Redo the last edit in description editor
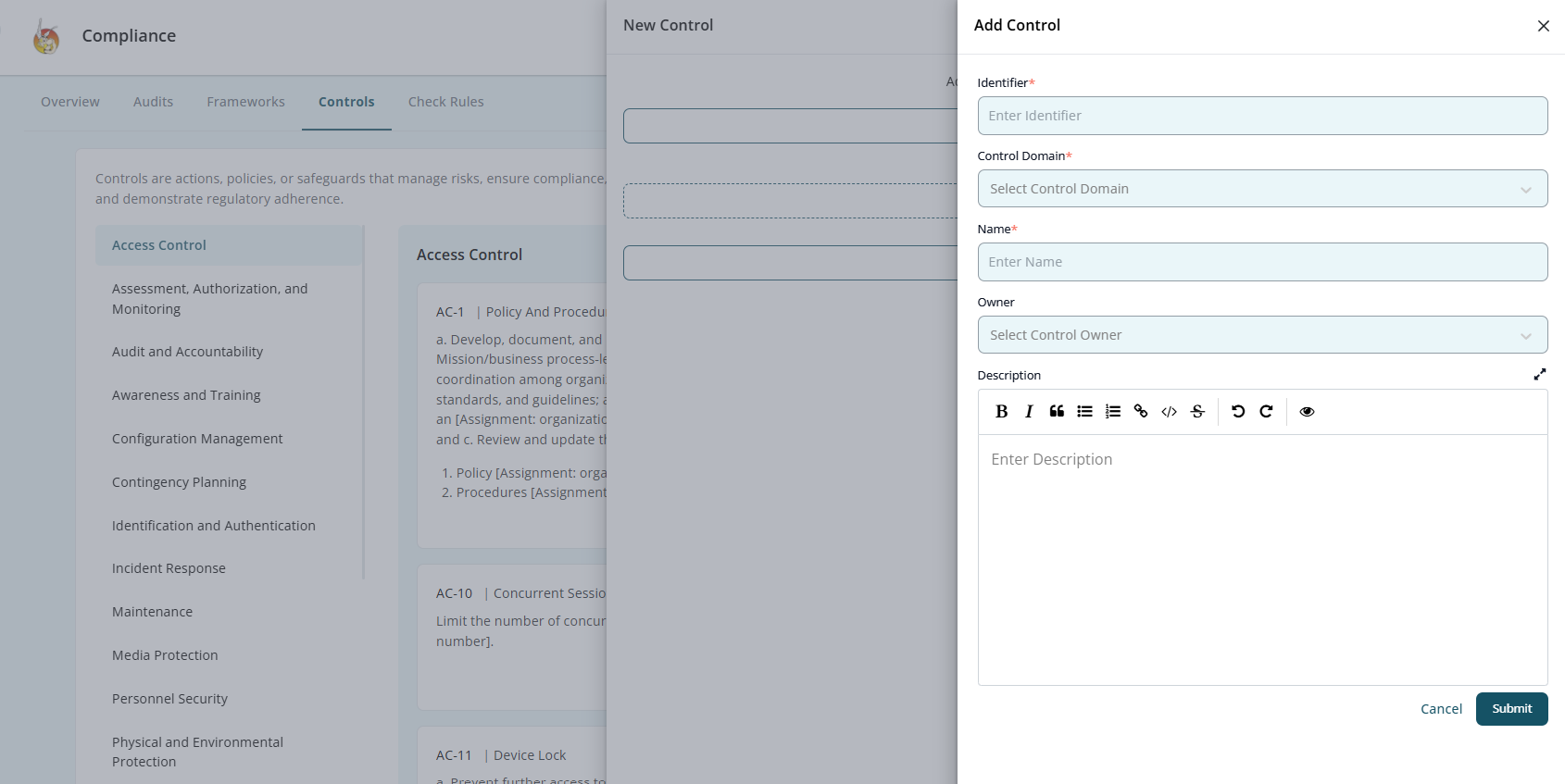The width and height of the screenshot is (1565, 784). [1266, 412]
